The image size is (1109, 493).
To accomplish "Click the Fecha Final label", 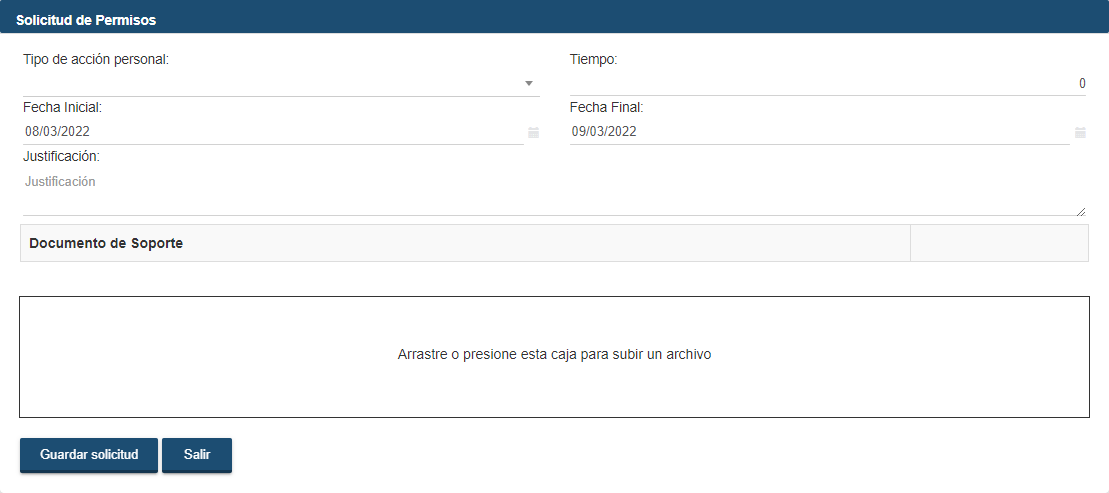I will [607, 107].
